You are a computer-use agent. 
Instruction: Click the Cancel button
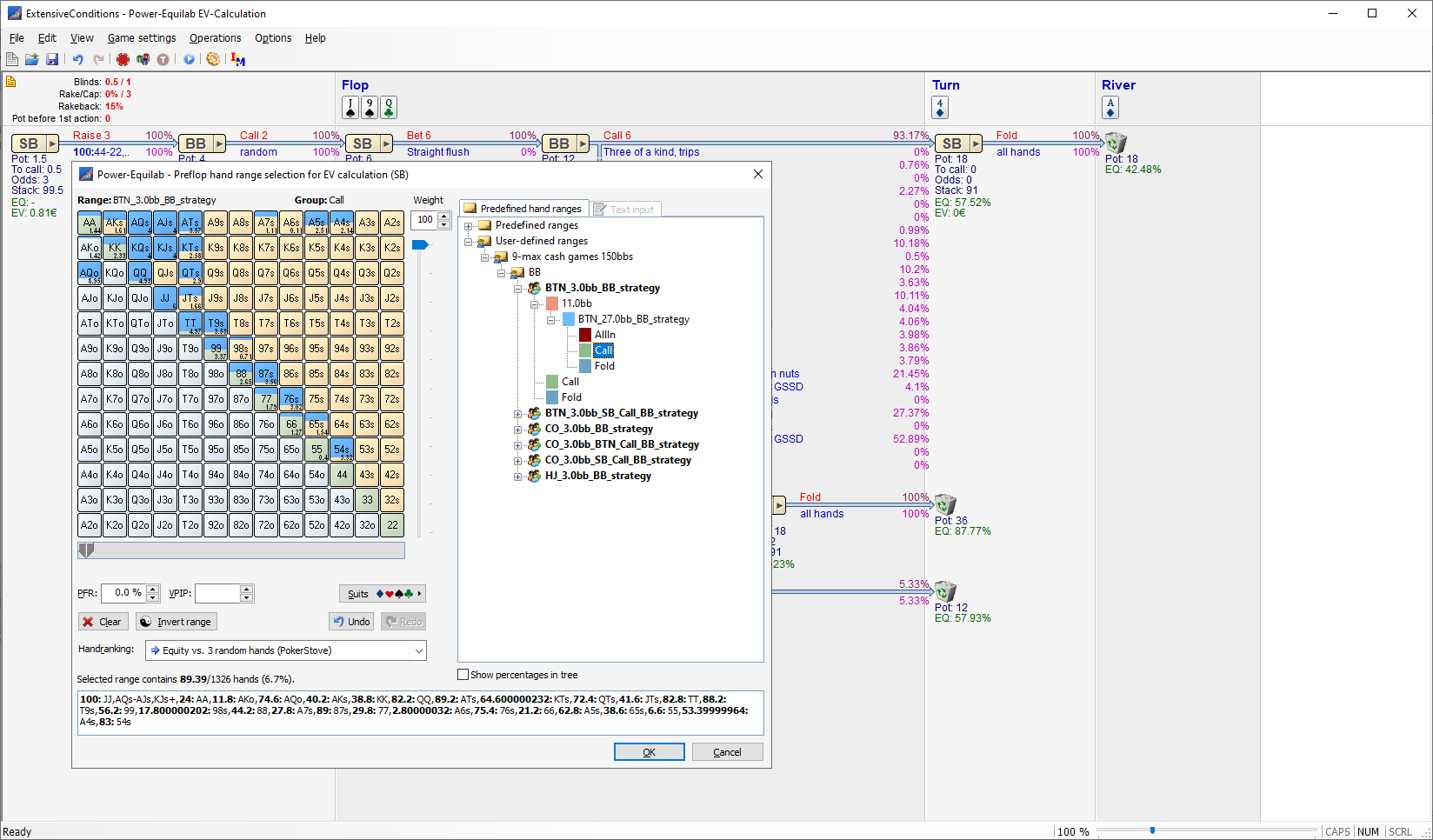[728, 752]
